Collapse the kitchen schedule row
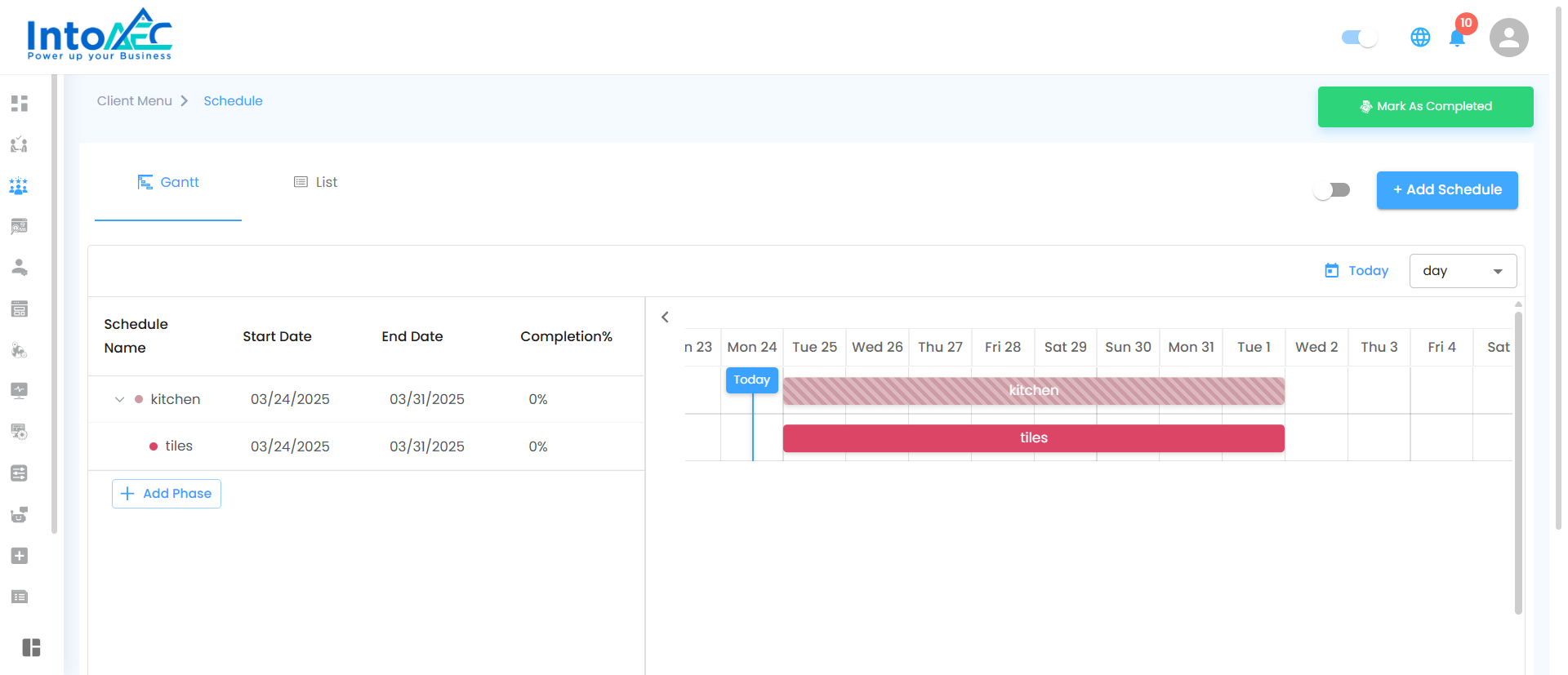This screenshot has height=675, width=1568. [119, 399]
